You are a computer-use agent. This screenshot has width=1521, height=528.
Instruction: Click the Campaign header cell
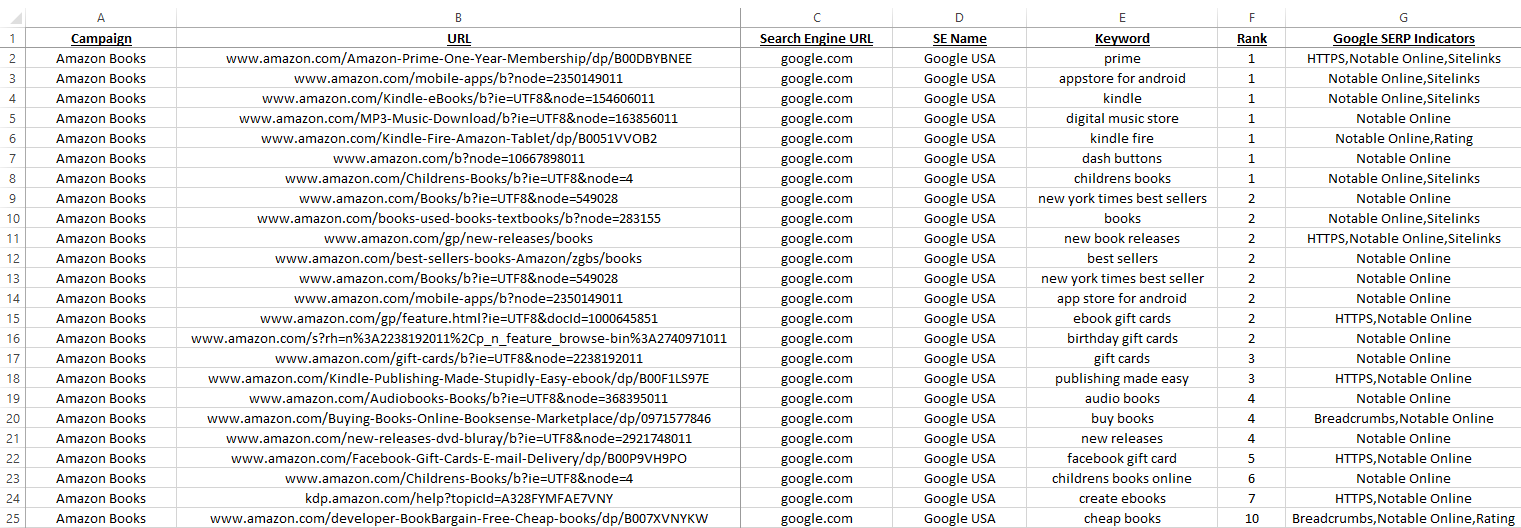coord(101,38)
